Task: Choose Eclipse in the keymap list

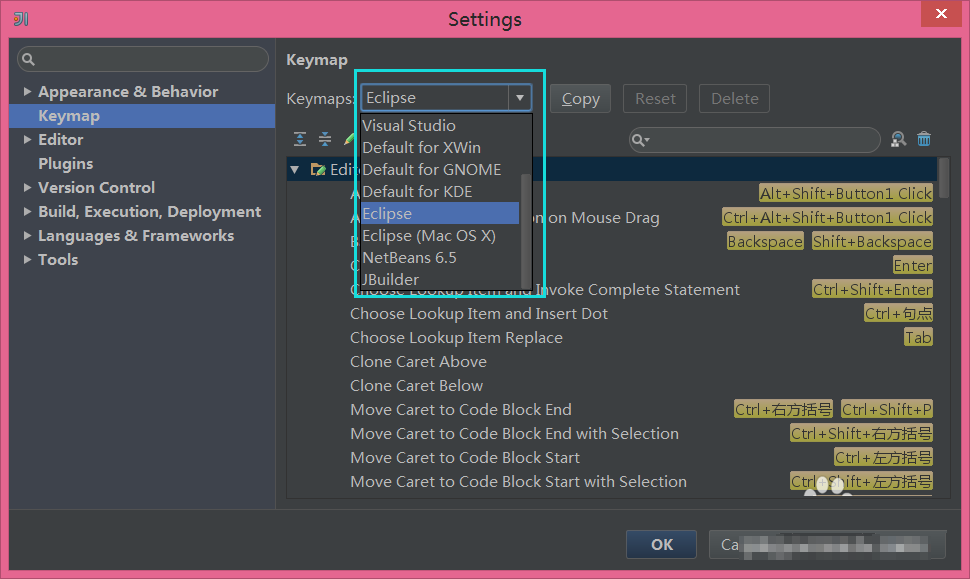Action: [440, 213]
